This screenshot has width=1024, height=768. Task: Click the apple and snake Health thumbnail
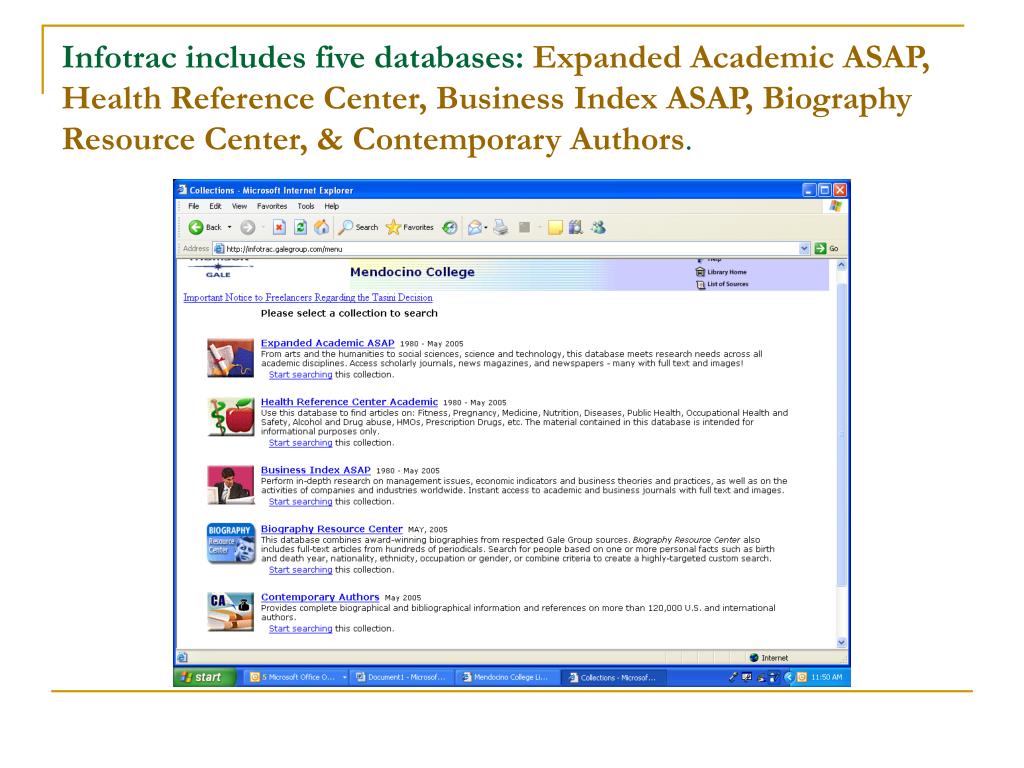tap(231, 417)
